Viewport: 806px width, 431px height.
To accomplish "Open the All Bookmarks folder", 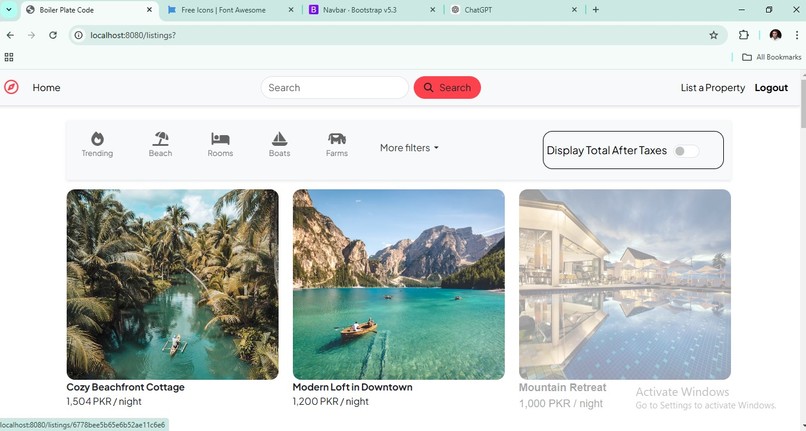I will pos(772,57).
